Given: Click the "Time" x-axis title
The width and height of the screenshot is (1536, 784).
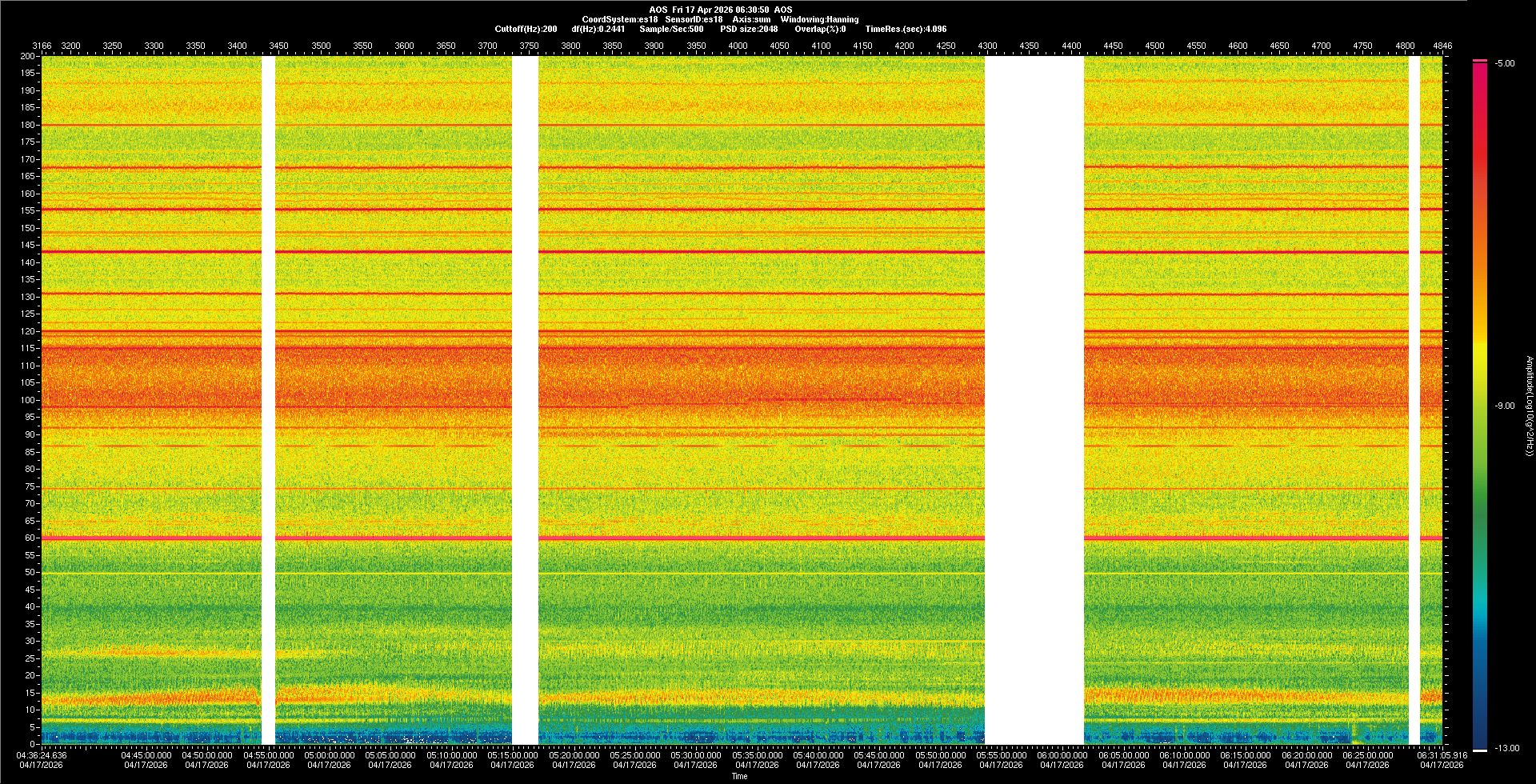Looking at the screenshot, I should pyautogui.click(x=739, y=776).
